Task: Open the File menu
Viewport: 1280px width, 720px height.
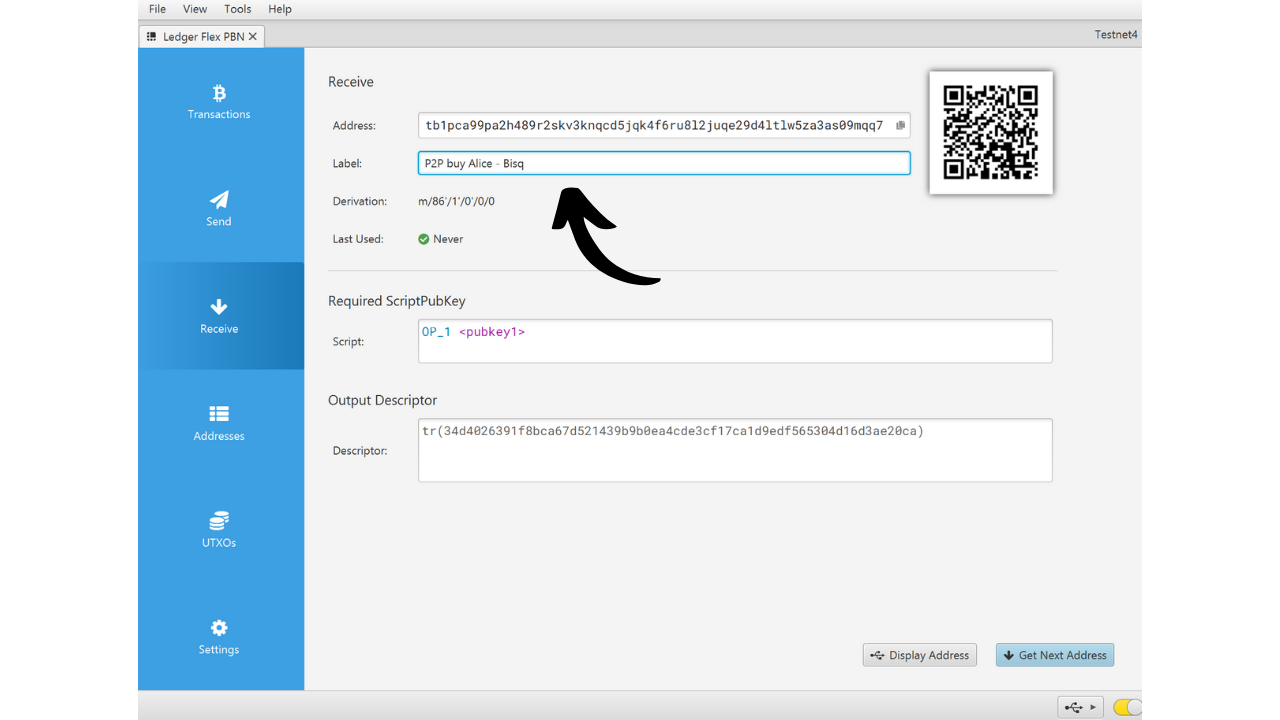Action: click(x=157, y=9)
